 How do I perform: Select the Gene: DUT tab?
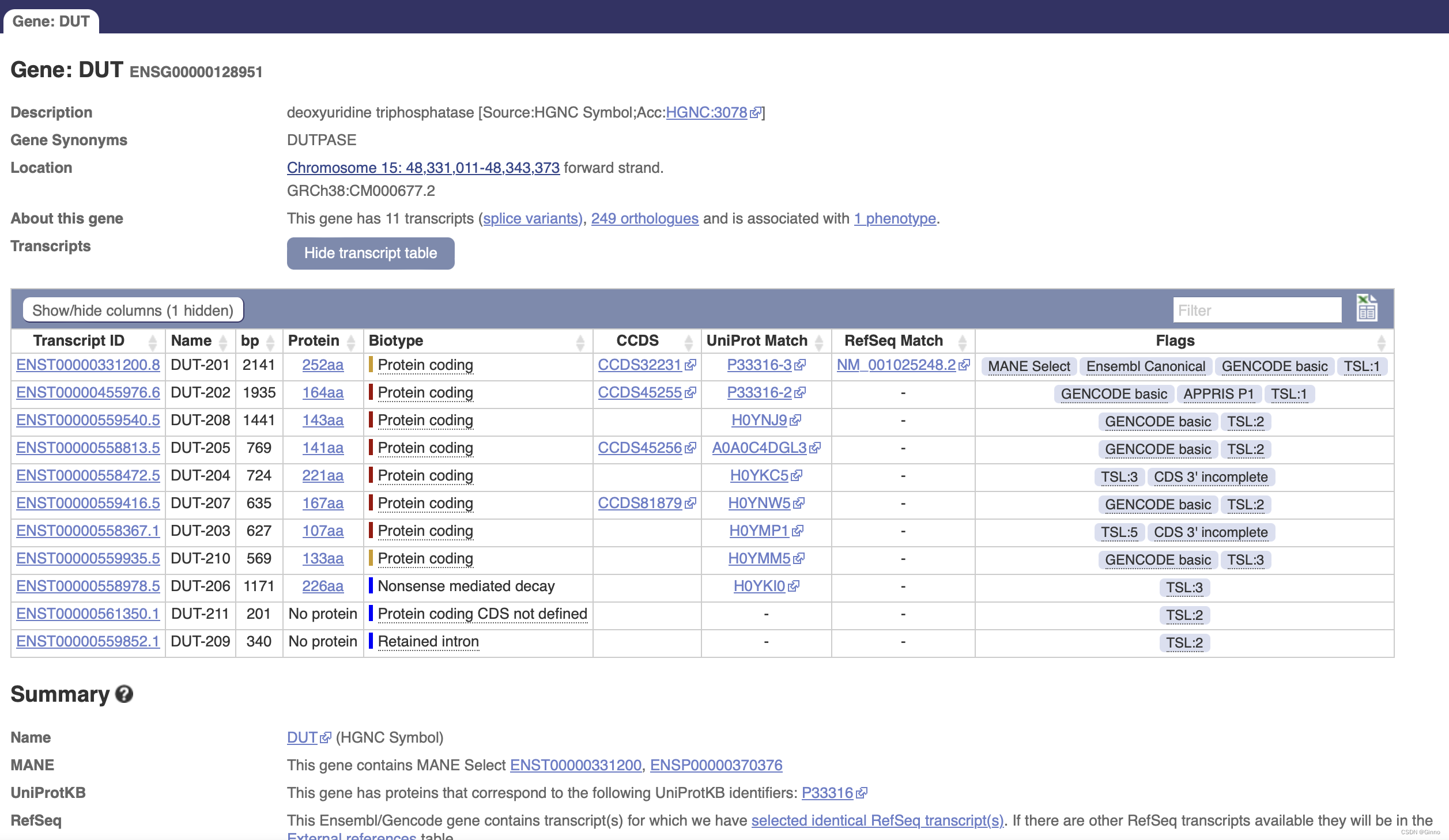pyautogui.click(x=51, y=21)
